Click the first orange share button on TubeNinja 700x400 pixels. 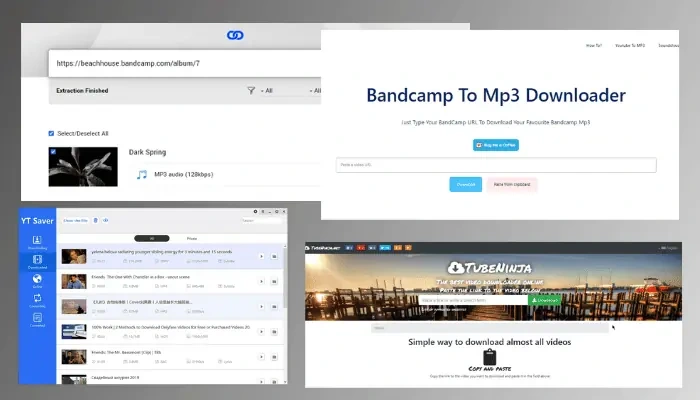[397, 248]
